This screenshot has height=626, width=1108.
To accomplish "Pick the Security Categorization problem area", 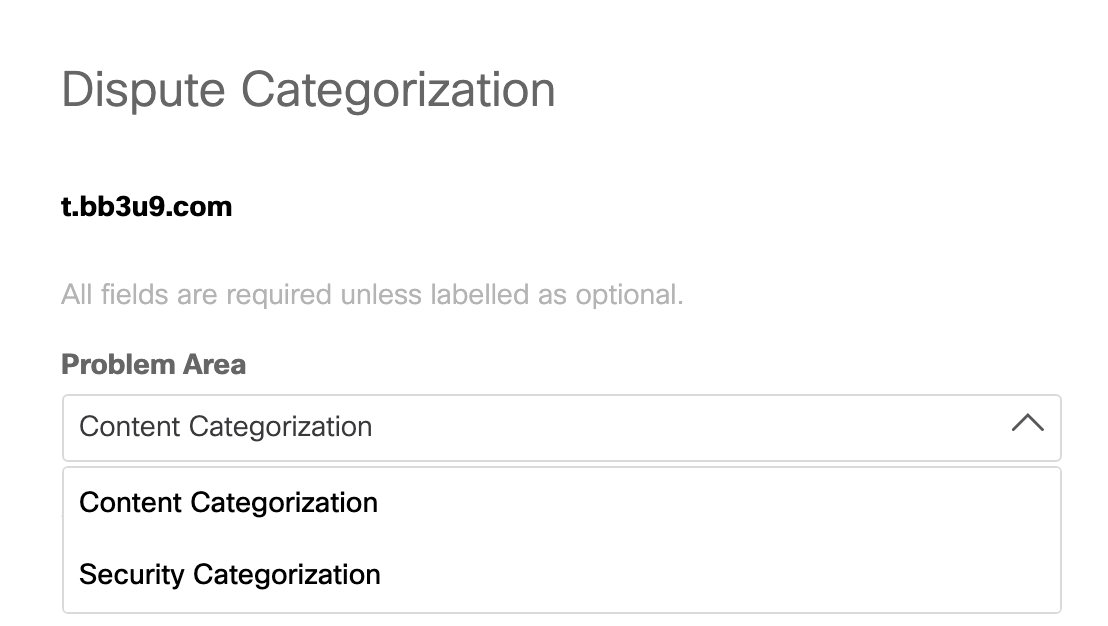I will pyautogui.click(x=229, y=575).
